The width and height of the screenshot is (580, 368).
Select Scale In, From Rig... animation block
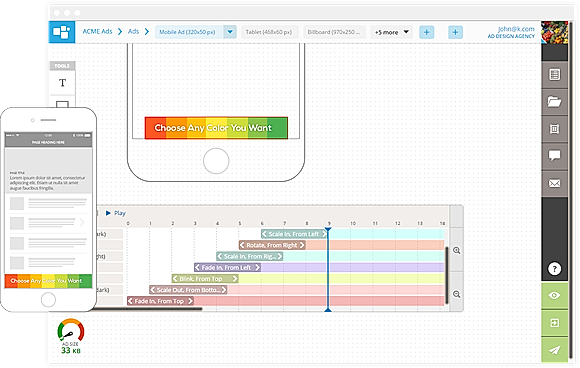250,256
